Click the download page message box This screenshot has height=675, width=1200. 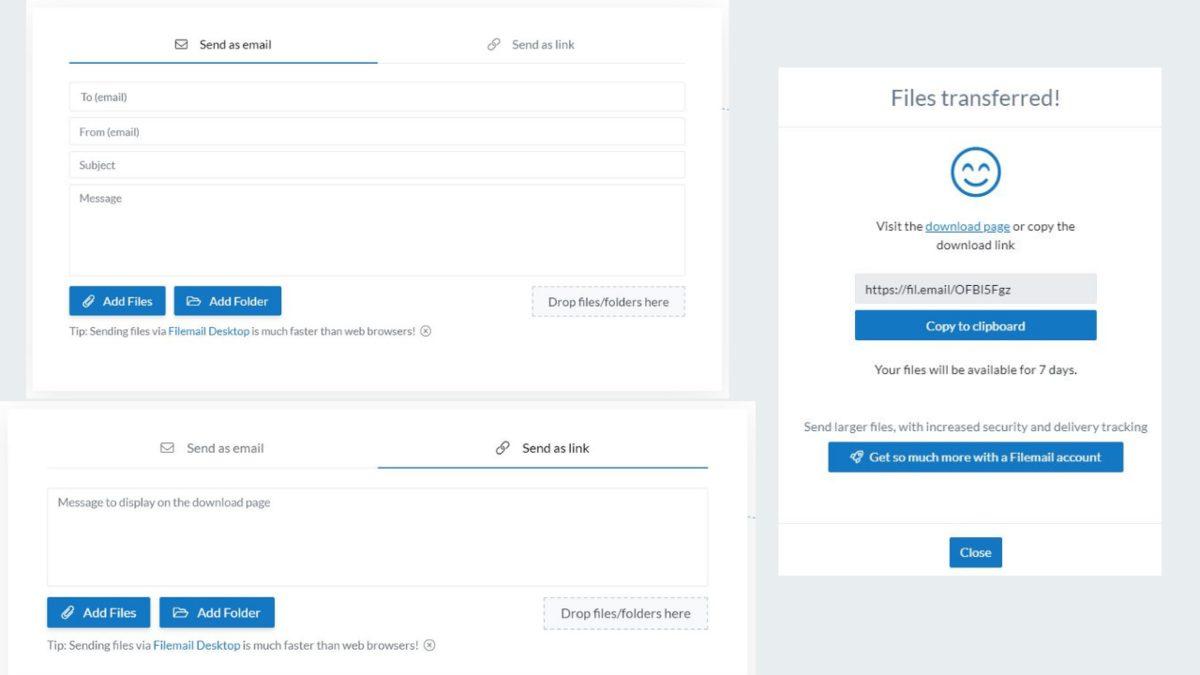[x=376, y=537]
